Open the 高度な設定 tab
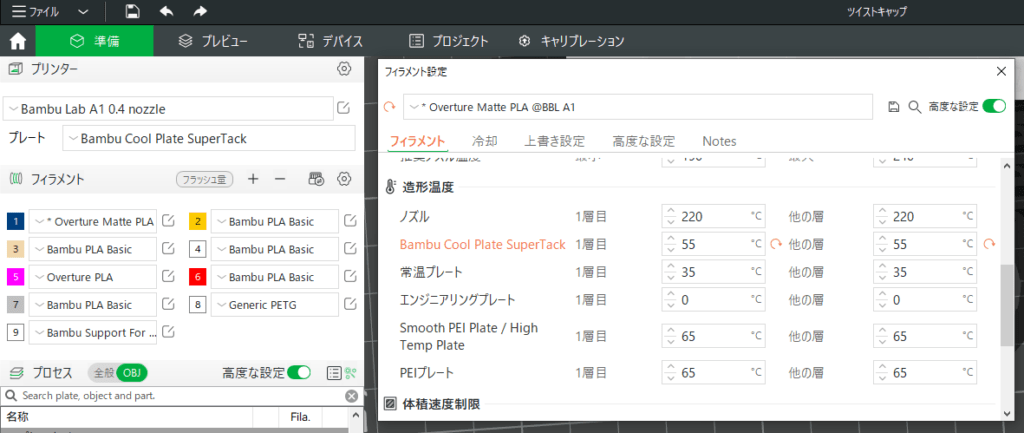 [643, 141]
